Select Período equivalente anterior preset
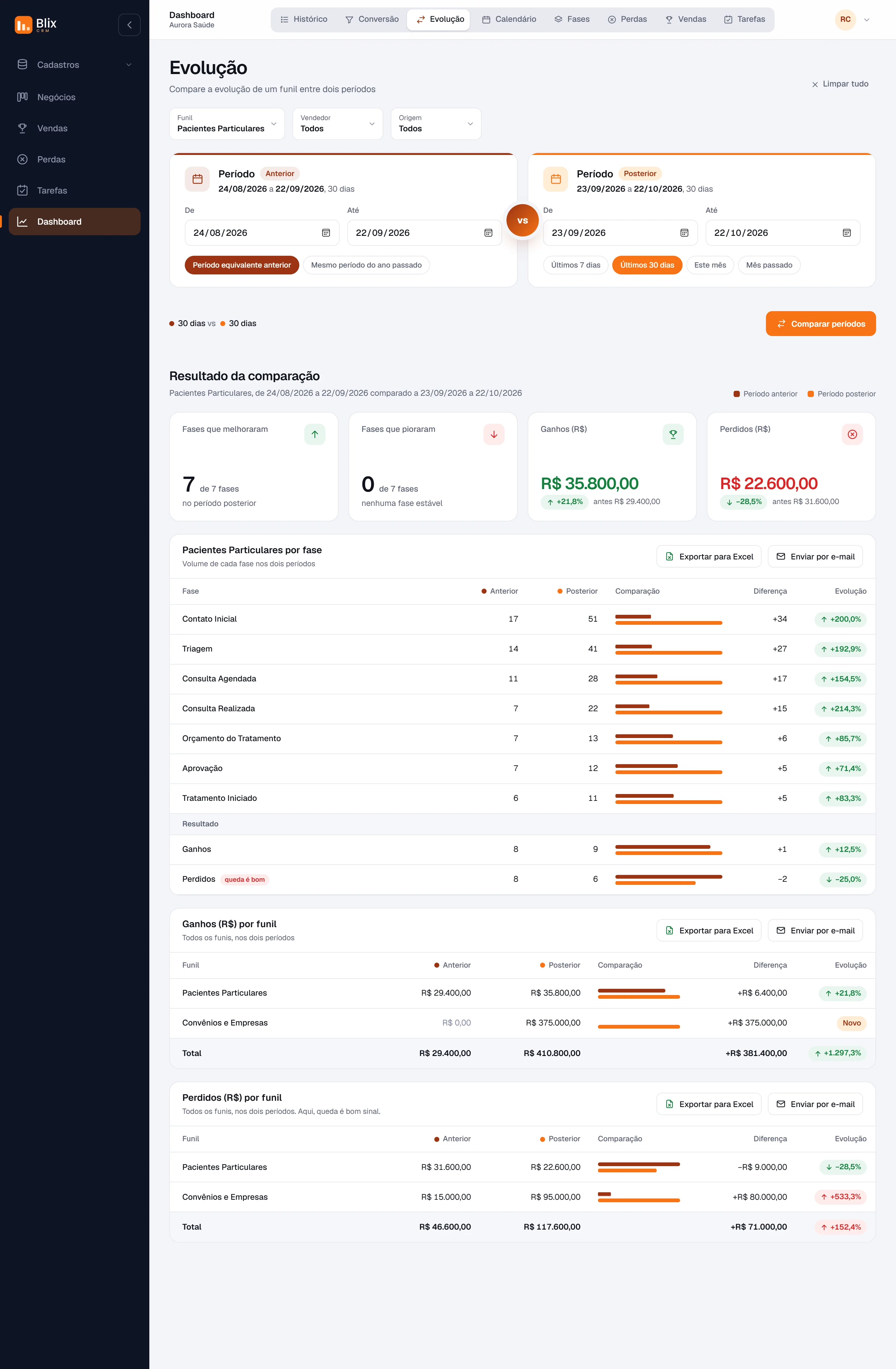The width and height of the screenshot is (896, 1369). tap(241, 265)
